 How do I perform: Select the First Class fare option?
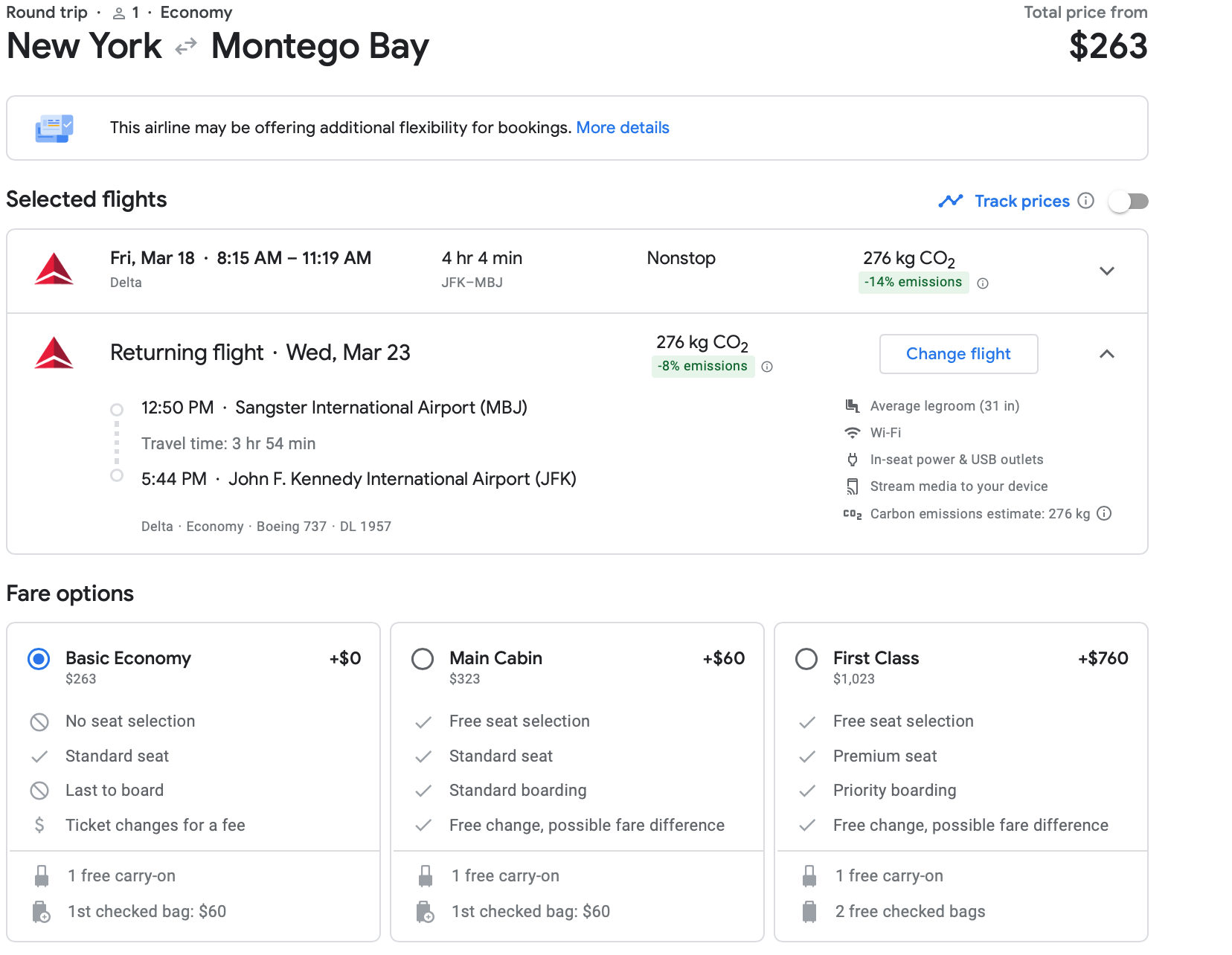(x=806, y=659)
